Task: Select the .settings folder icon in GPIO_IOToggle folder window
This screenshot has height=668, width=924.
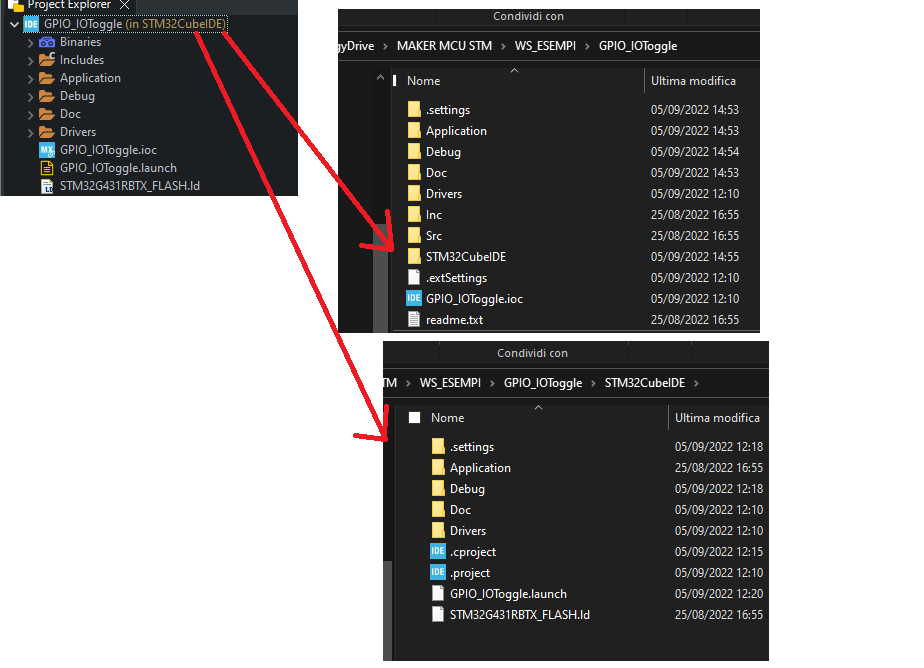Action: 414,110
